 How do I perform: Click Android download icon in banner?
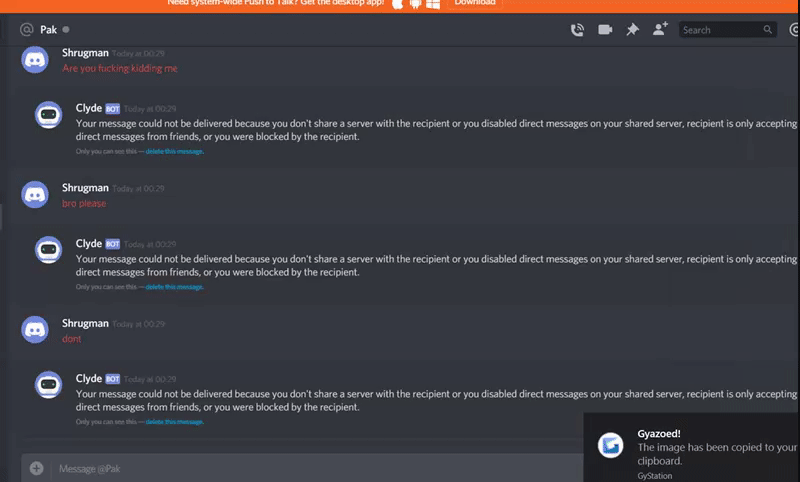415,4
